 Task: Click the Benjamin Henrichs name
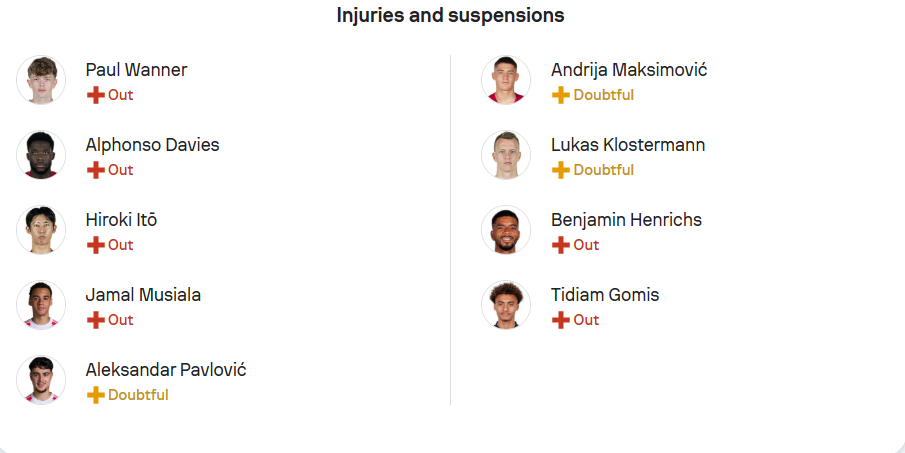tap(626, 220)
